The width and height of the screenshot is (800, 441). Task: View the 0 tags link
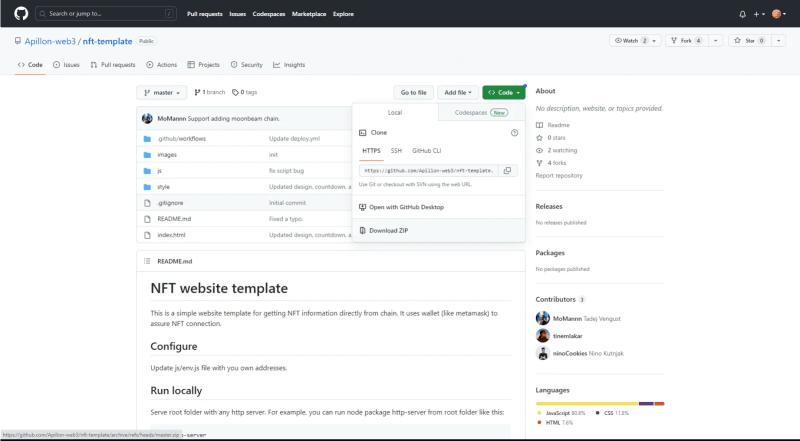[244, 92]
